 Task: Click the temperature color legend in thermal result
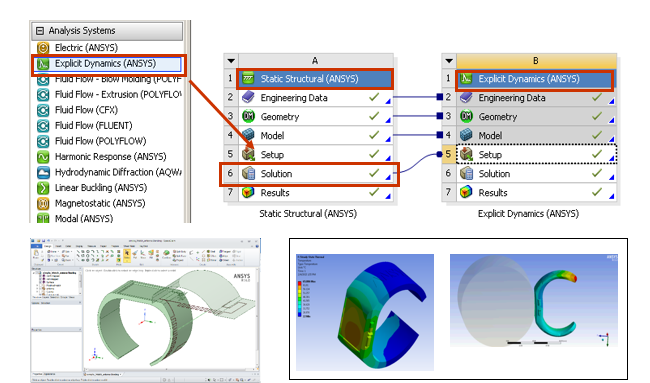pyautogui.click(x=300, y=299)
